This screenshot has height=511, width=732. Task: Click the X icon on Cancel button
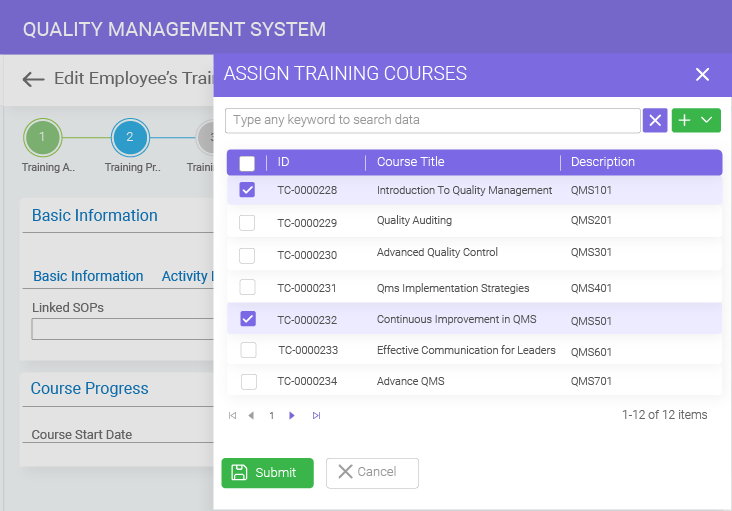click(x=345, y=472)
